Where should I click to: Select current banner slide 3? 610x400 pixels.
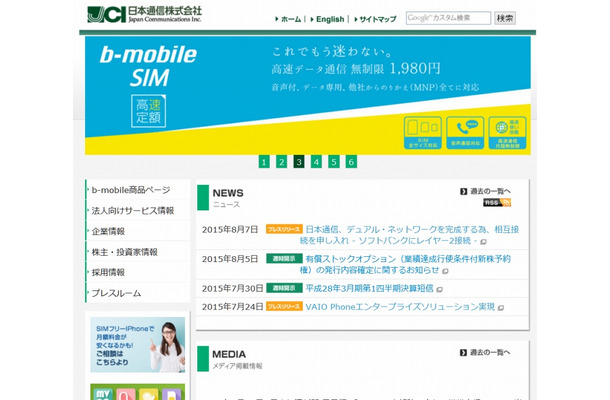pos(299,161)
